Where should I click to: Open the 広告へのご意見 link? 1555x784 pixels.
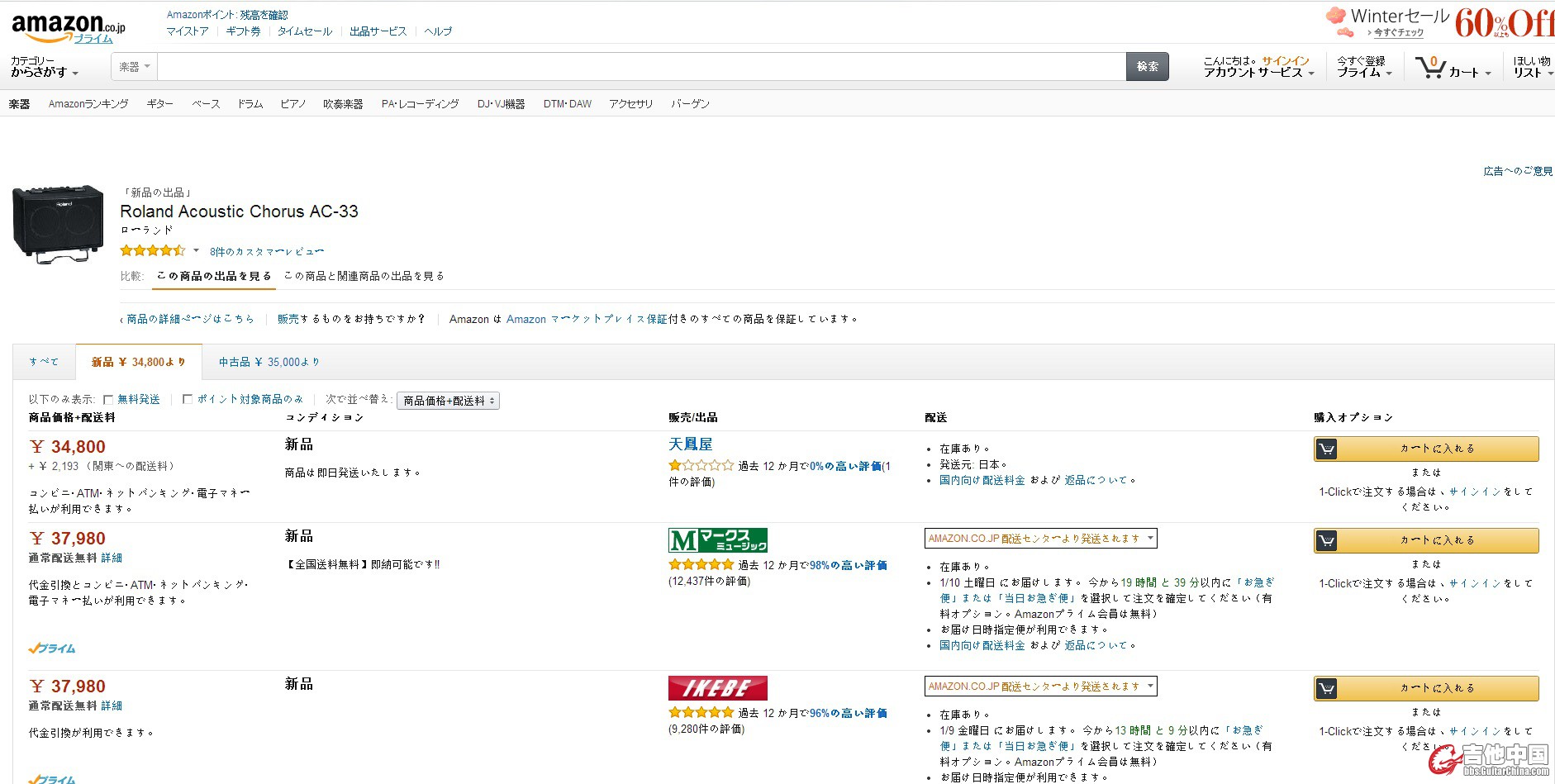click(x=1518, y=171)
